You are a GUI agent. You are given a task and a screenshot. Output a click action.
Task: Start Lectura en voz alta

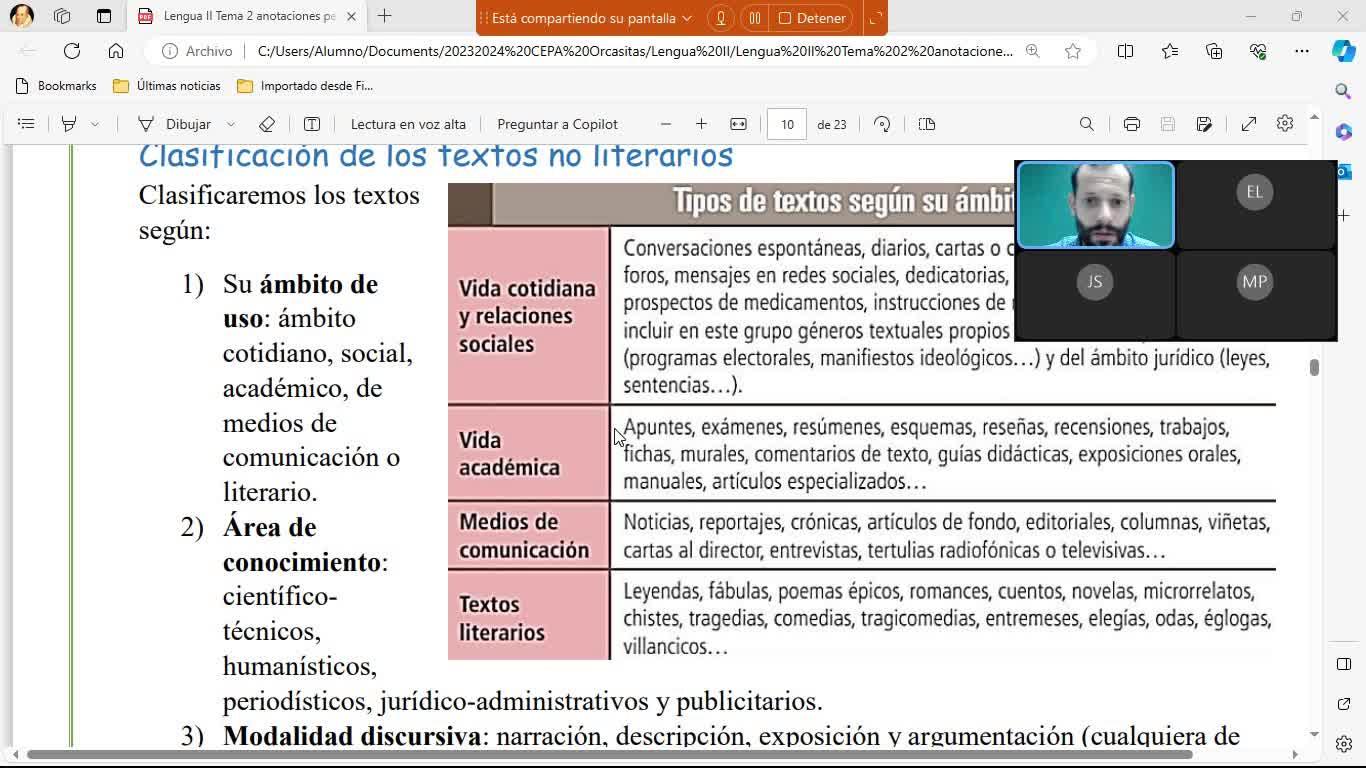tap(408, 124)
